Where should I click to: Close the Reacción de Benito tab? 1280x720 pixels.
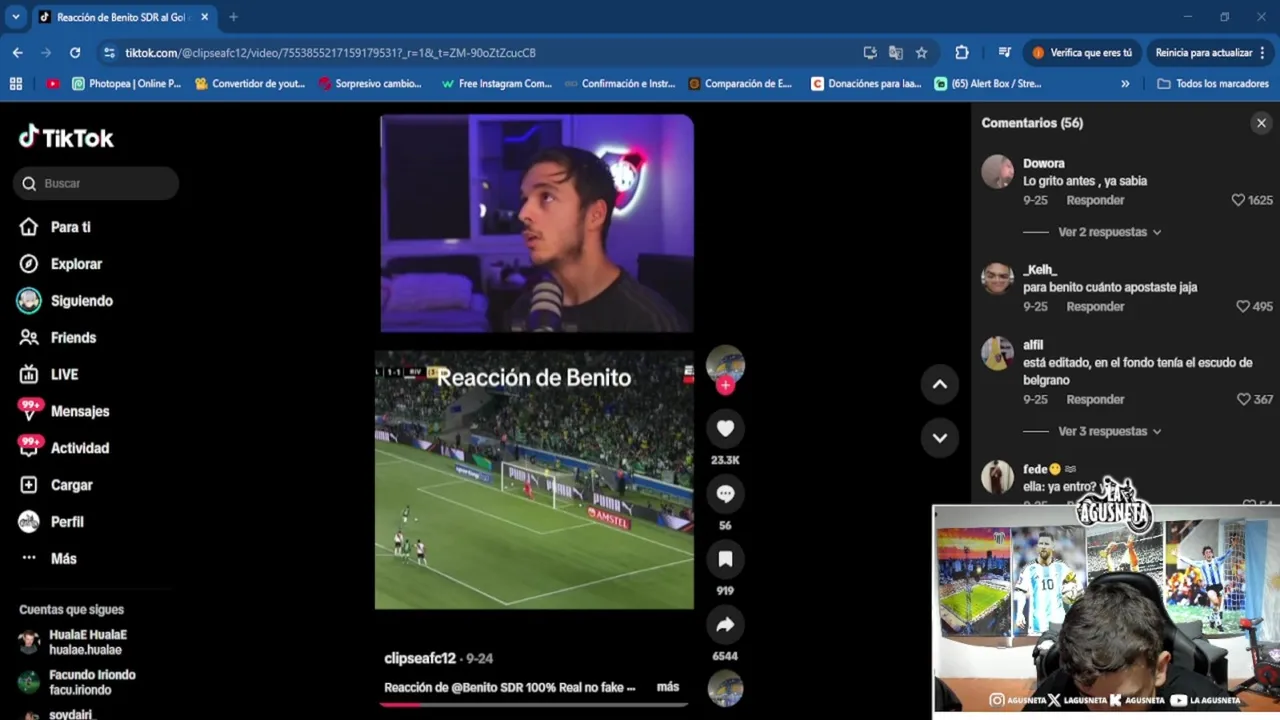tap(204, 17)
